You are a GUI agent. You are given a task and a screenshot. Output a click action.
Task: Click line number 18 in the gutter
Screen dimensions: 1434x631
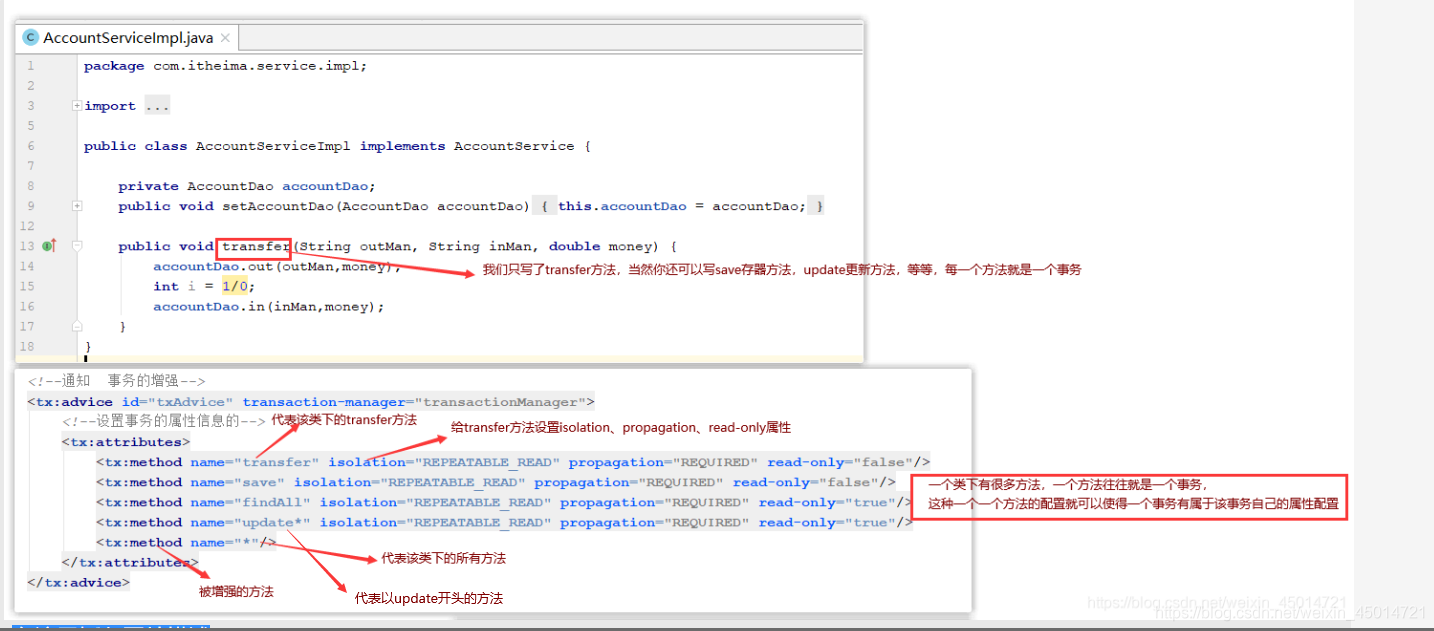click(27, 346)
